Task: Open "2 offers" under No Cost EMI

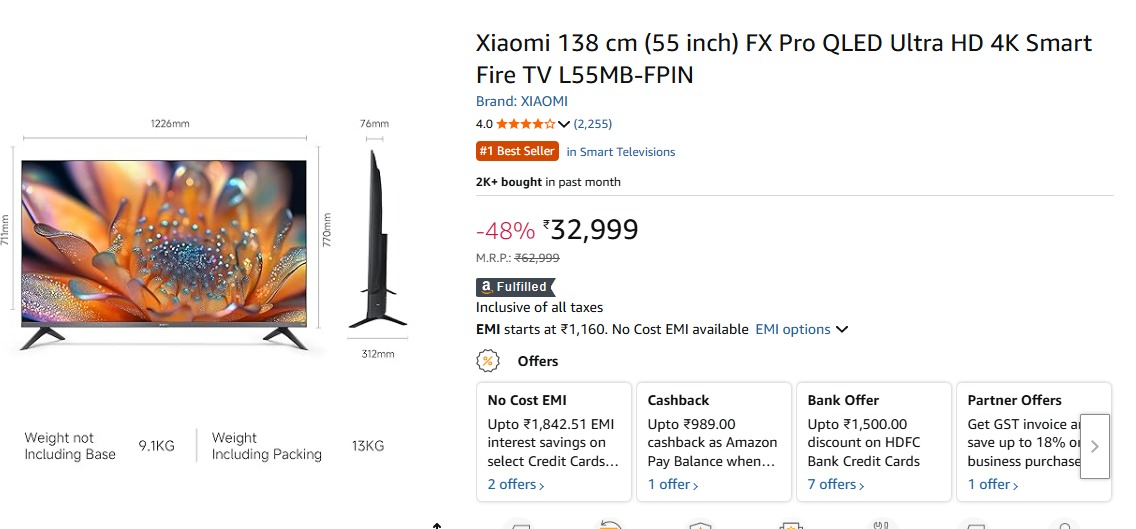Action: click(x=516, y=485)
